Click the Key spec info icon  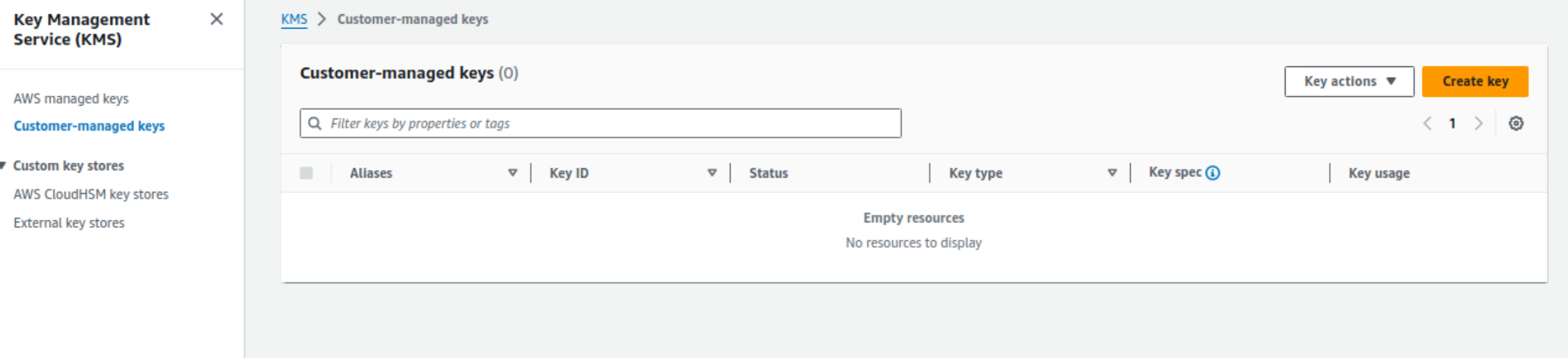click(x=1213, y=173)
